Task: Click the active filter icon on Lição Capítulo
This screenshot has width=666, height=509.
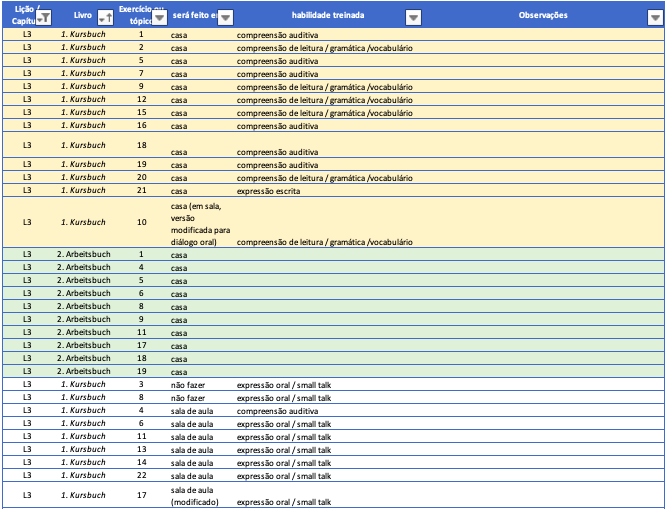Action: (x=43, y=18)
